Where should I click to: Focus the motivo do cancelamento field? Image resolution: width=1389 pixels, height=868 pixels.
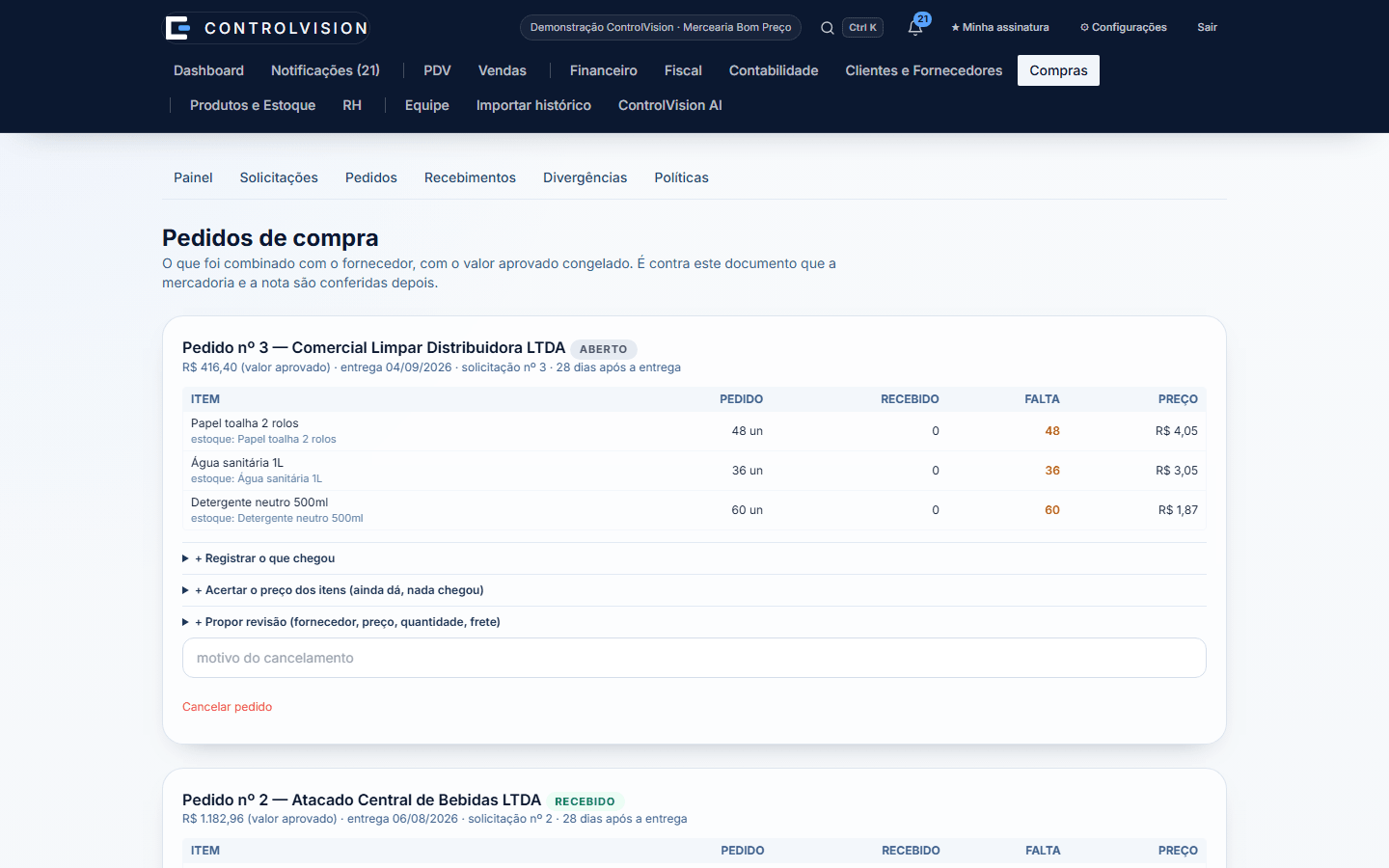[x=694, y=658]
